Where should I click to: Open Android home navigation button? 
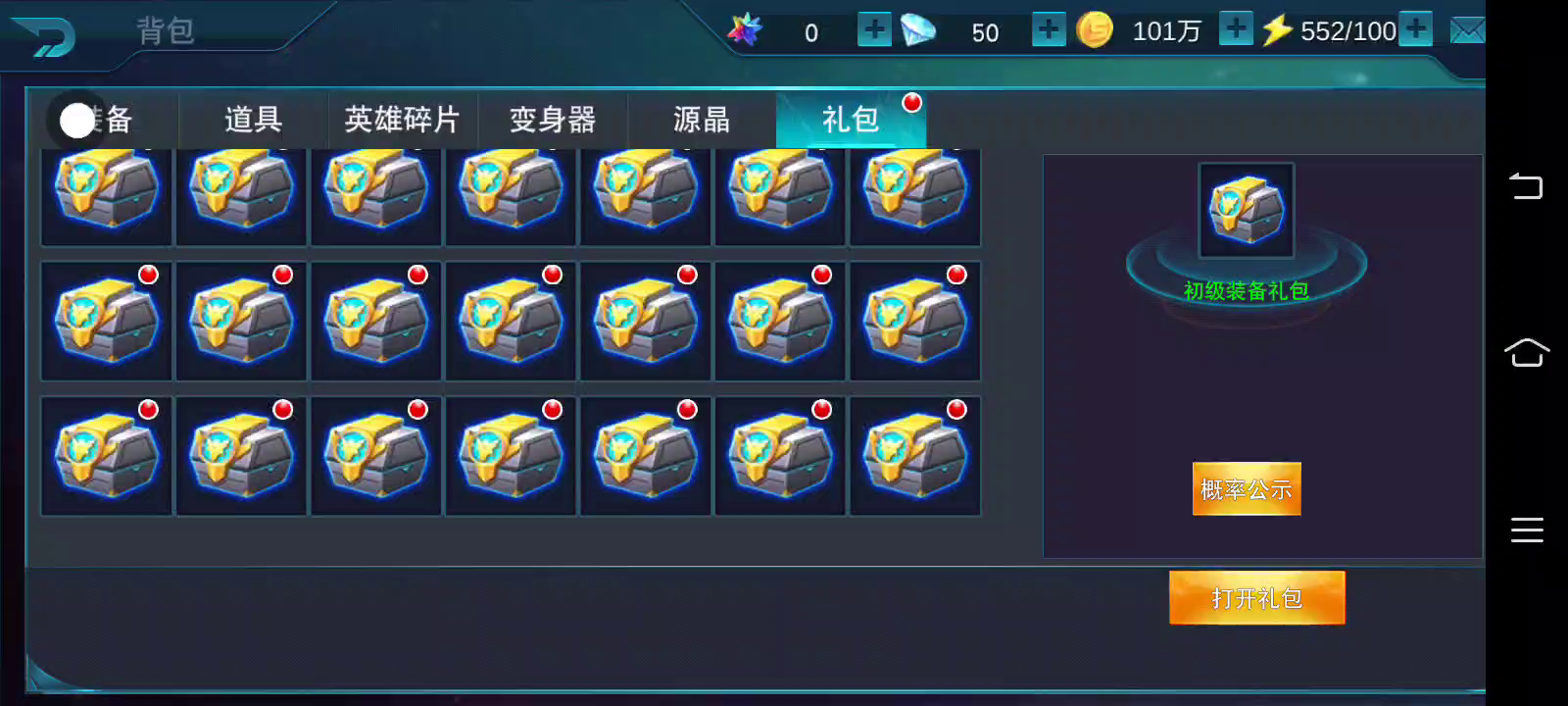[1527, 352]
